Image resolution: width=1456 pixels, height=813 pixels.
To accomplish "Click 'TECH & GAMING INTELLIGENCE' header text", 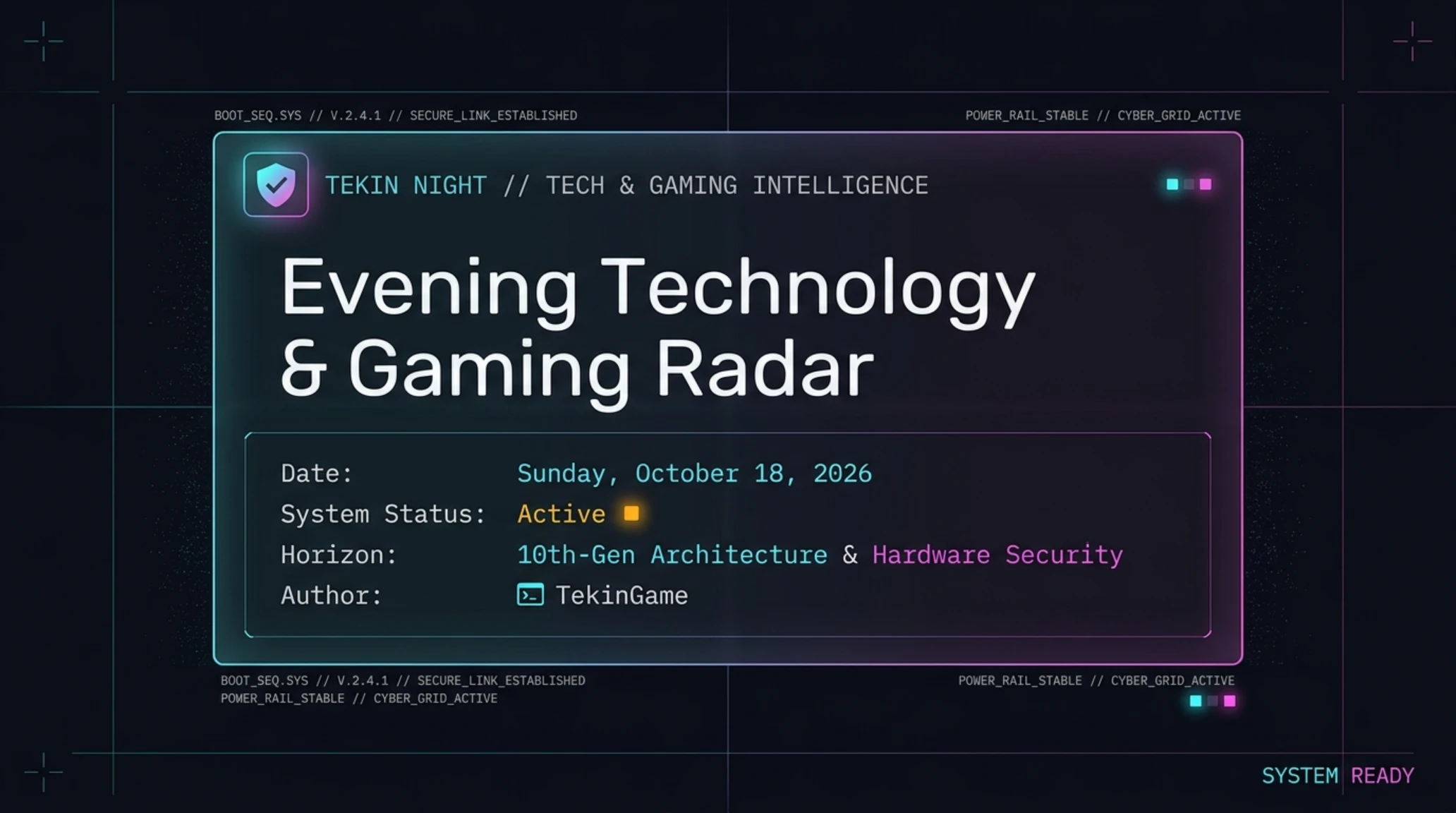I will tap(737, 186).
